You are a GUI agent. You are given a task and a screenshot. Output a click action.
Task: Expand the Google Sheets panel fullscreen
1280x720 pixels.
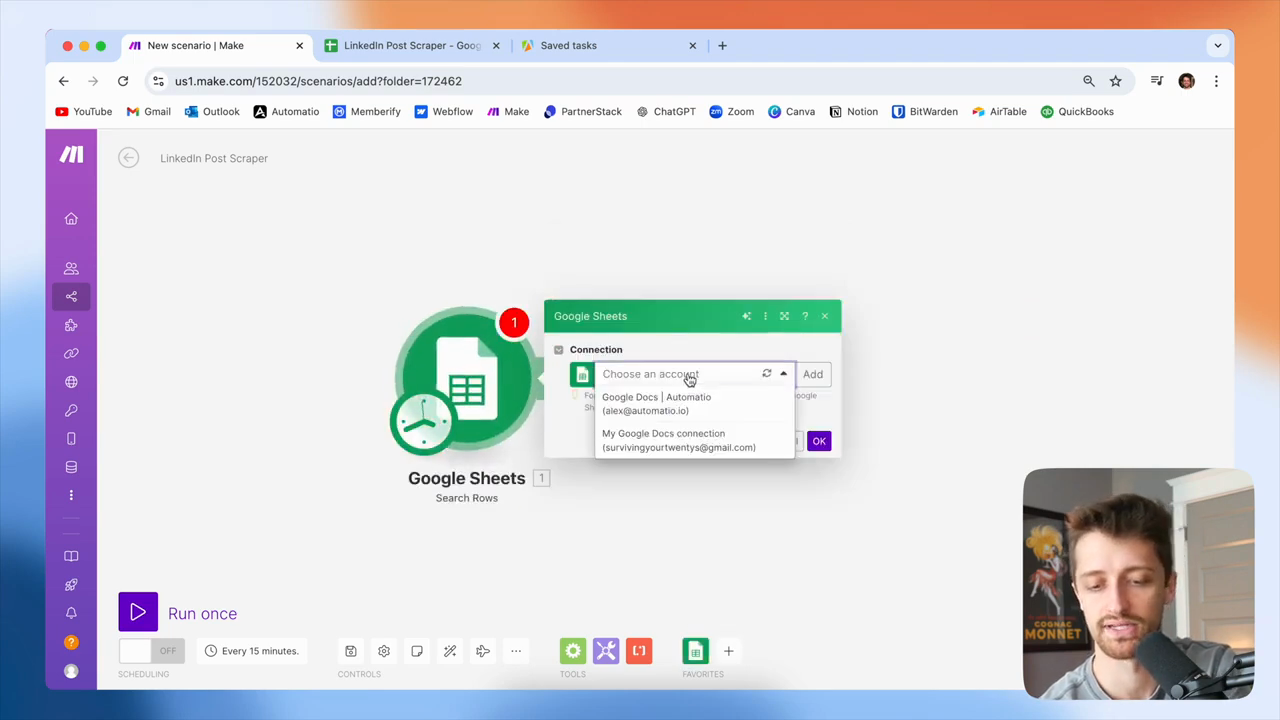click(784, 316)
